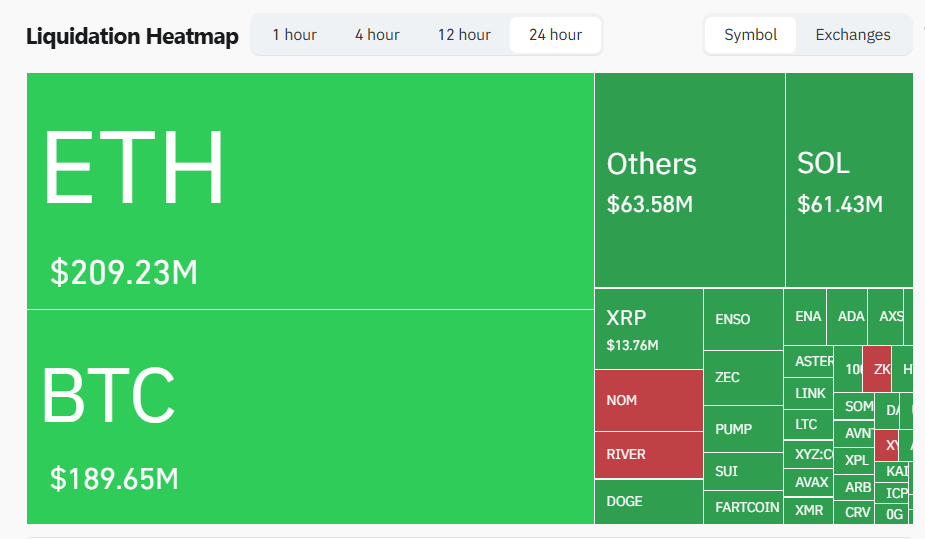Click the BTC $189.65M tile
Viewport: 925px width, 539px height.
pos(310,416)
